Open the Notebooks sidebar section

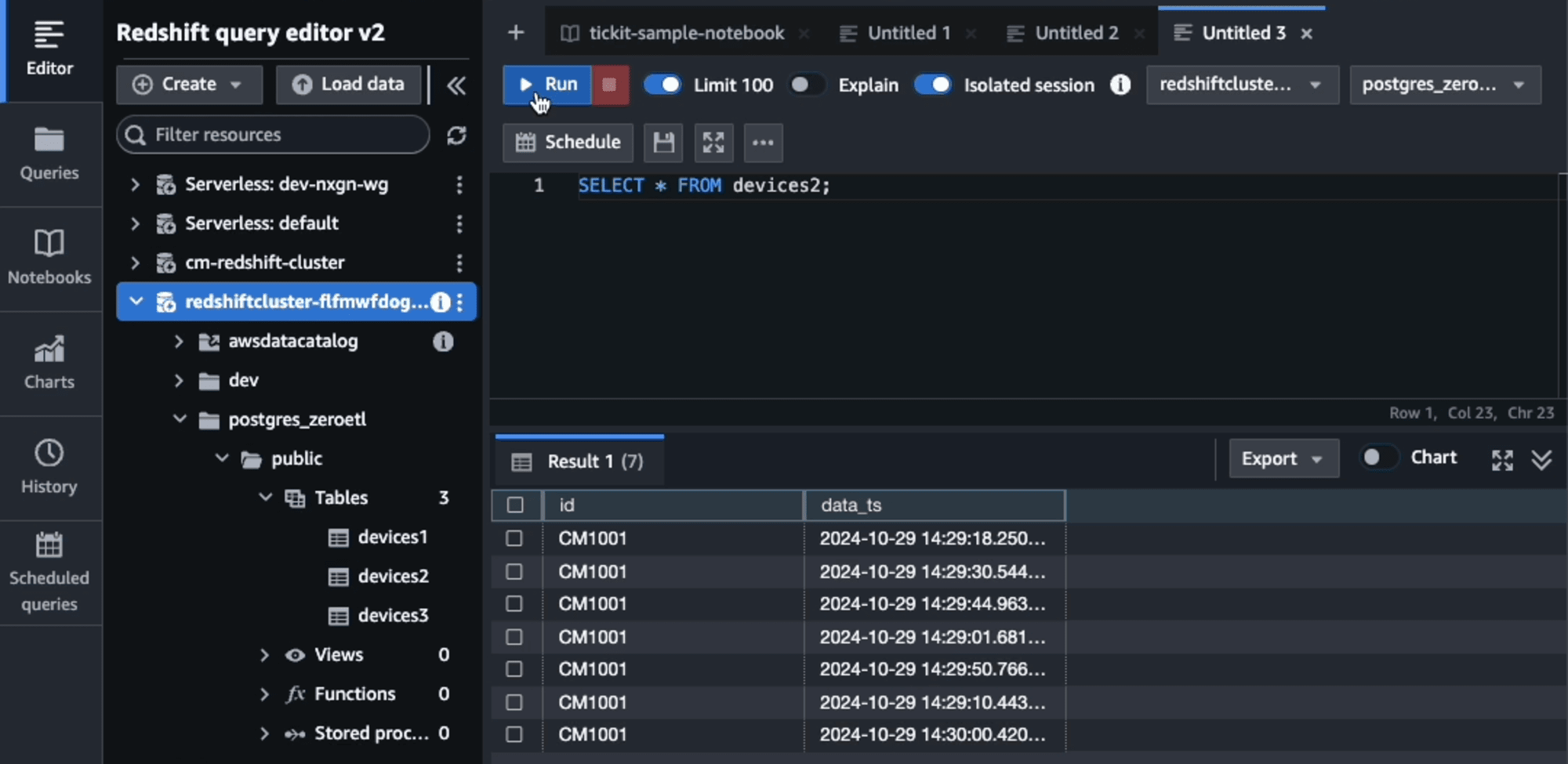click(x=49, y=259)
